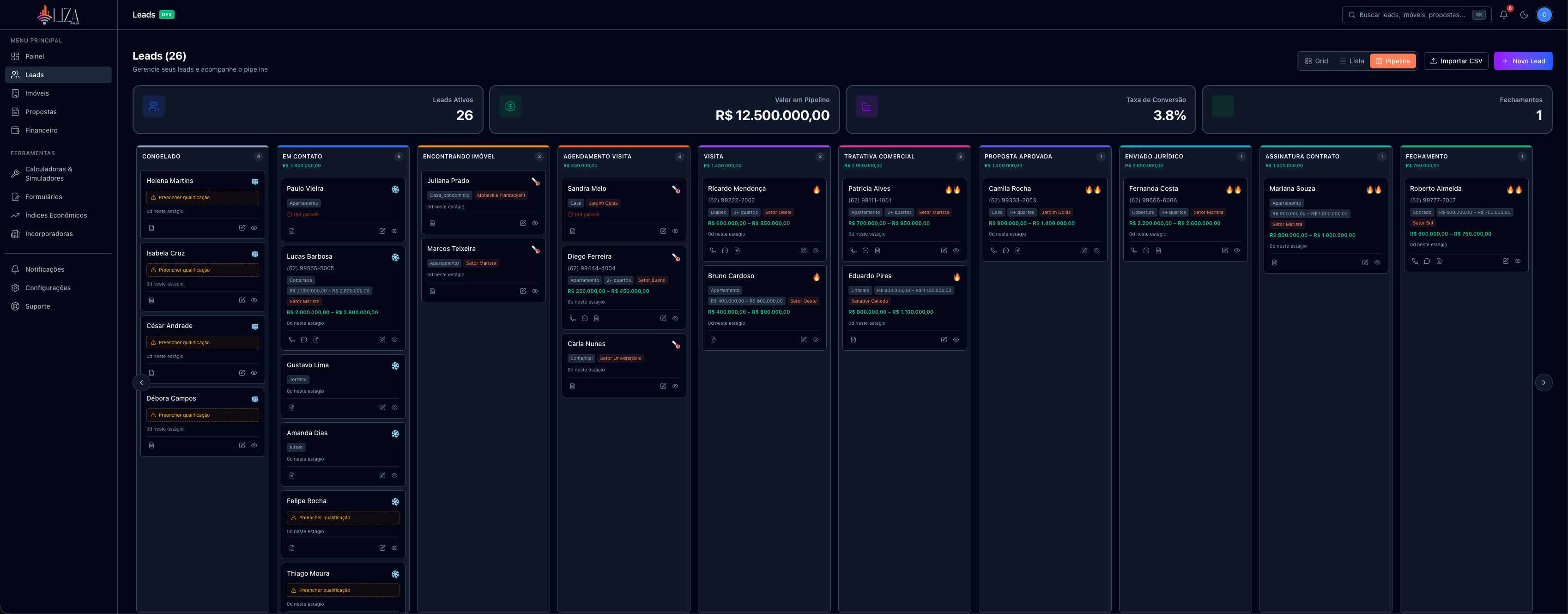Open Configurações settings
The height and width of the screenshot is (614, 1568).
point(59,288)
